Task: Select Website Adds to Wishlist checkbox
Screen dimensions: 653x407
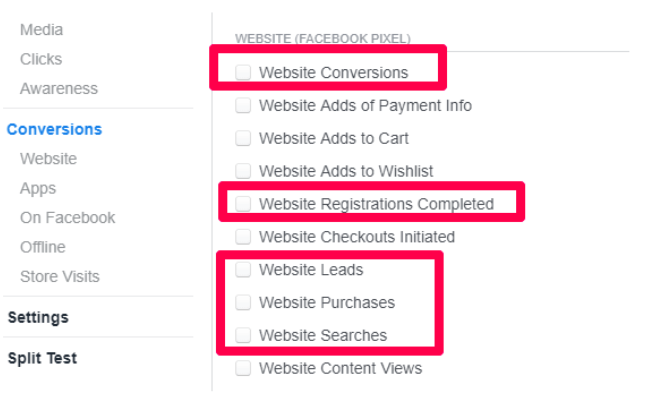Action: [x=243, y=171]
